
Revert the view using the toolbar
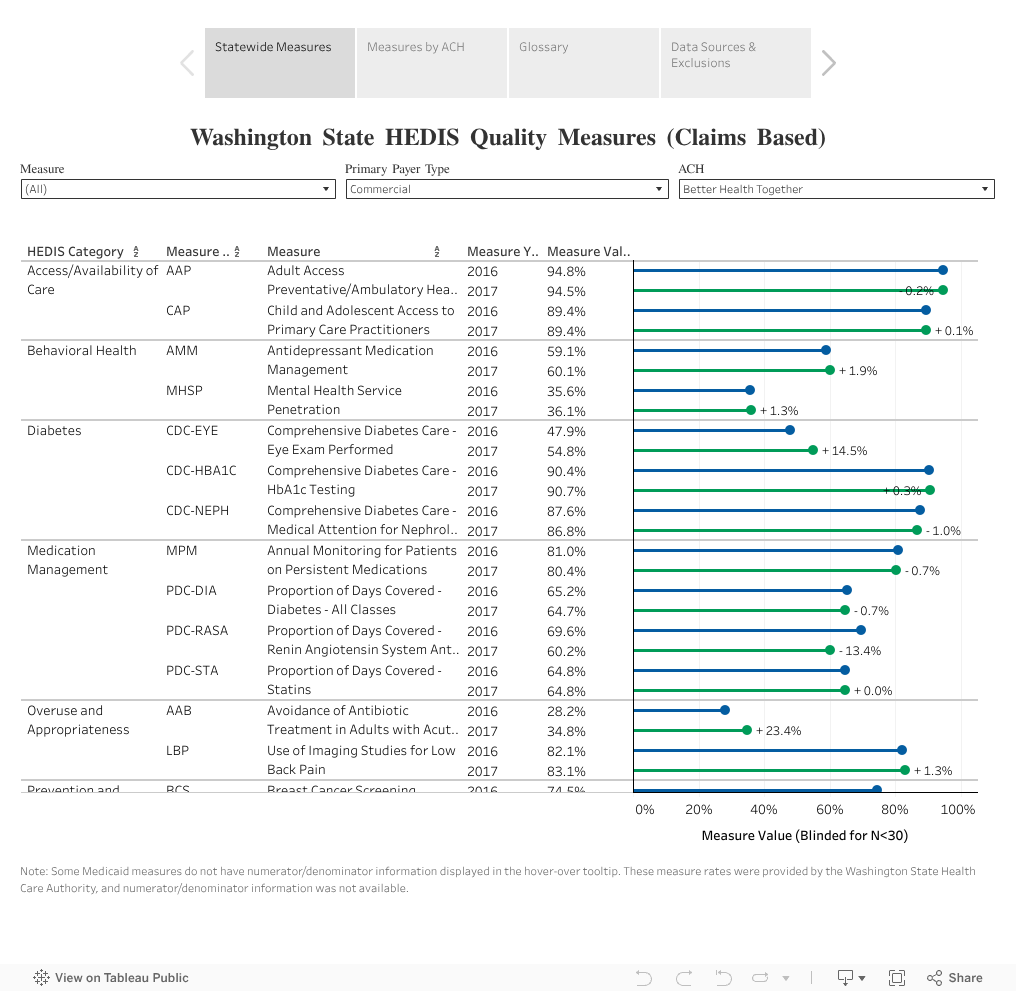(x=724, y=978)
